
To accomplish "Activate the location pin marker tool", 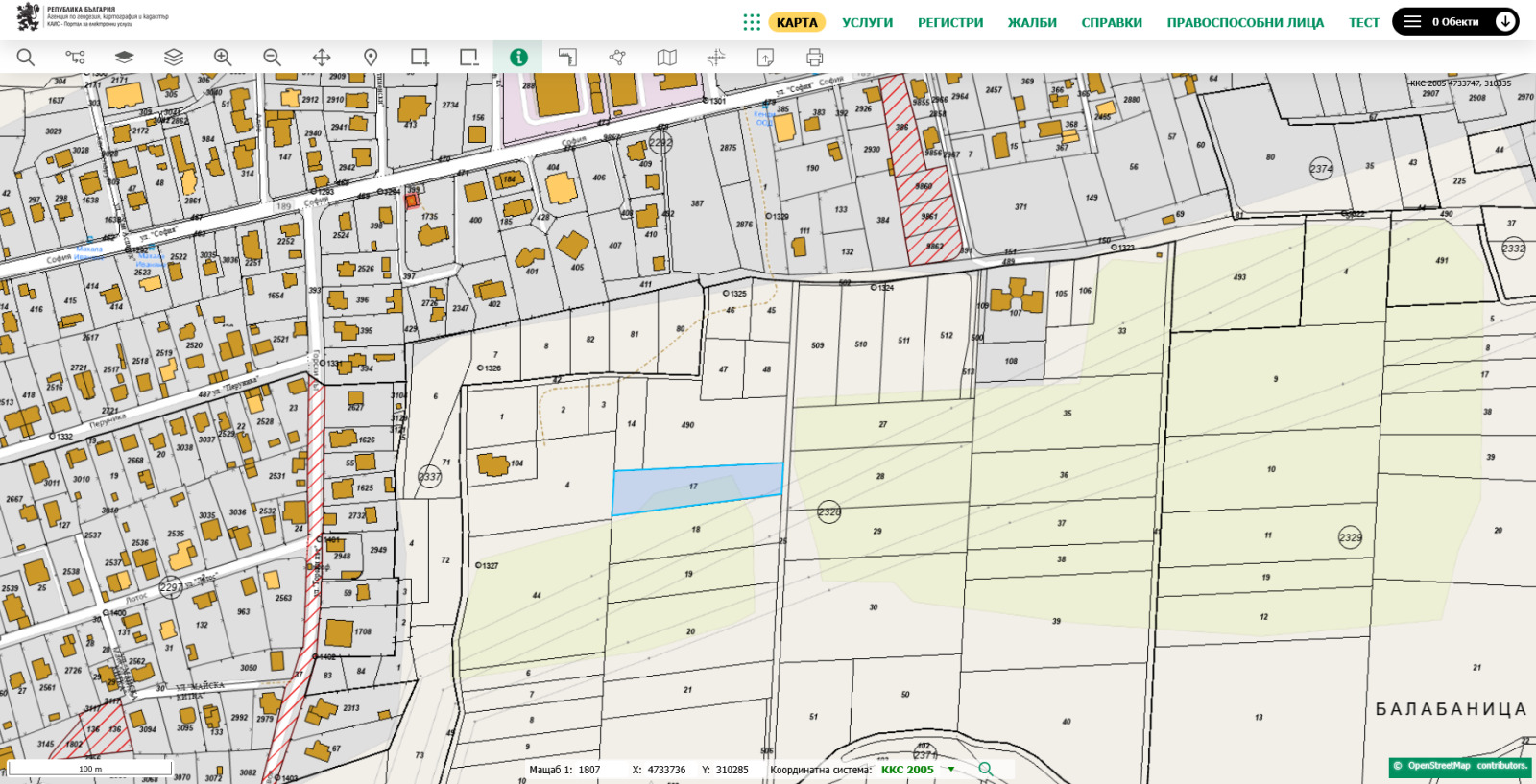I will pos(371,58).
